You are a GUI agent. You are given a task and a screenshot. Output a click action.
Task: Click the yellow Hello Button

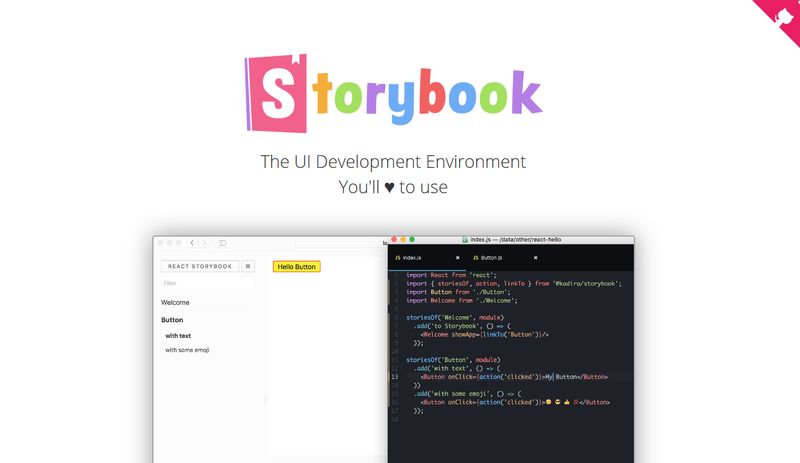coord(296,267)
